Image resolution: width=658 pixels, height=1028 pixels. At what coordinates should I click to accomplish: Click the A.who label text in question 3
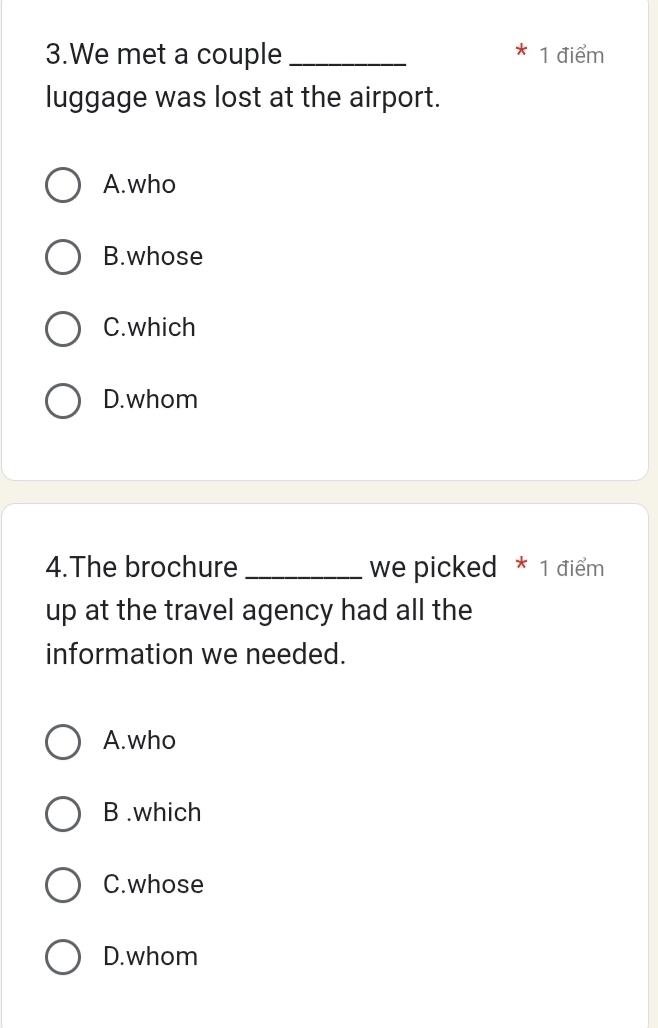(x=140, y=184)
